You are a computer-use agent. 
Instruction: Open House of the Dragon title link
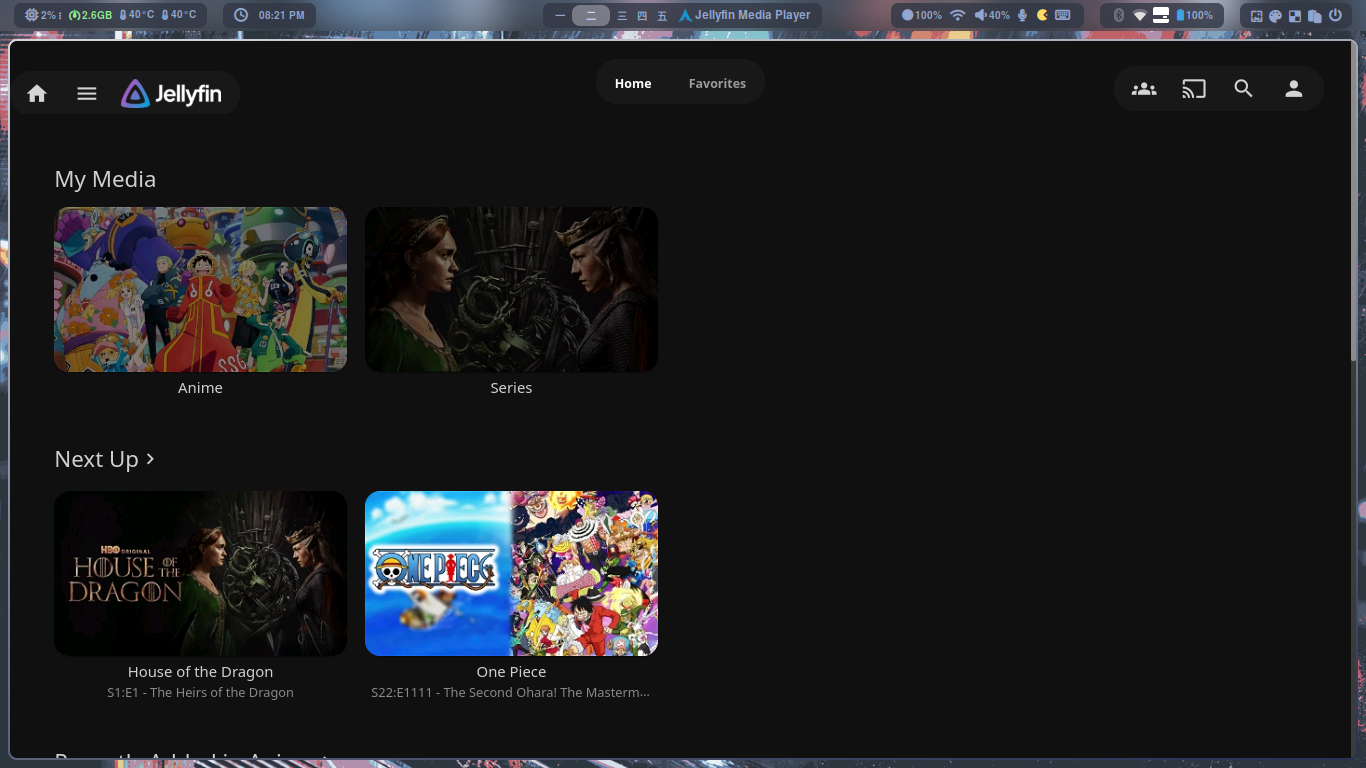click(x=200, y=672)
